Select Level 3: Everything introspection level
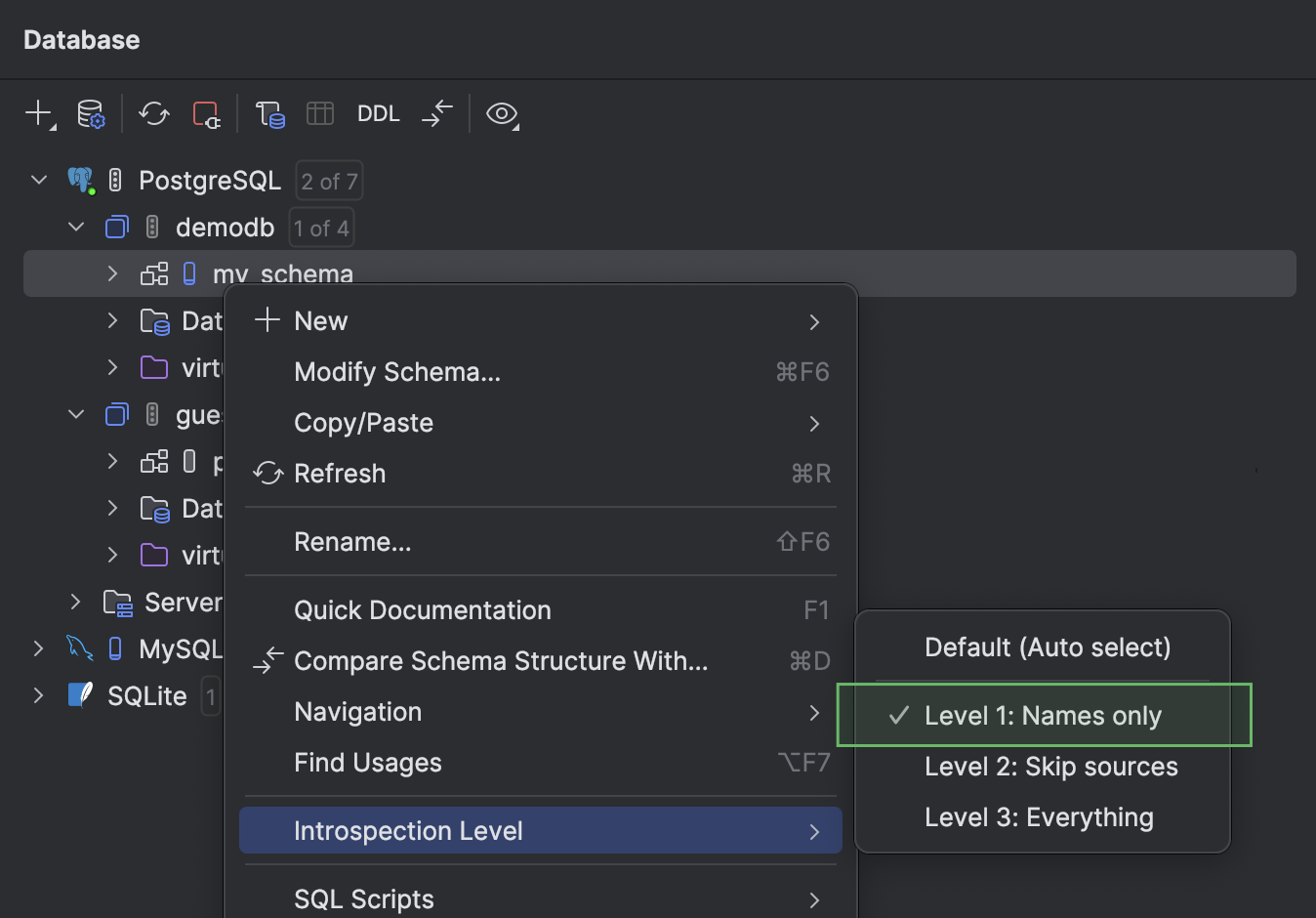Screen dimensions: 1316x918 [1038, 816]
